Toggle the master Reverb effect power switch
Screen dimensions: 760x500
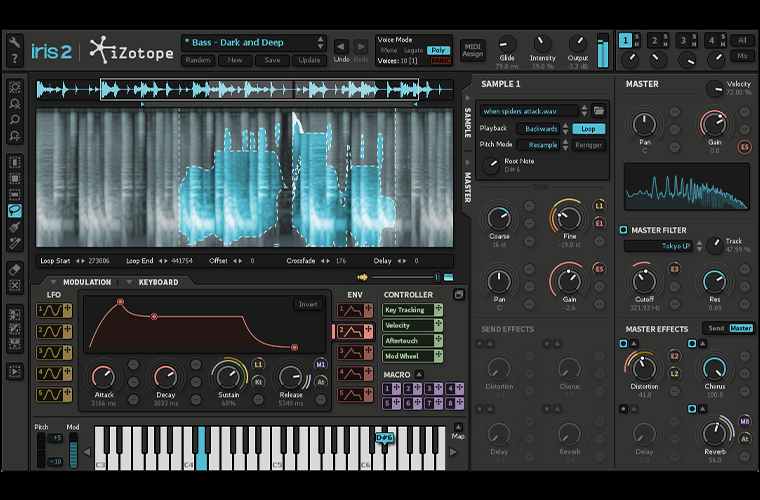(692, 409)
